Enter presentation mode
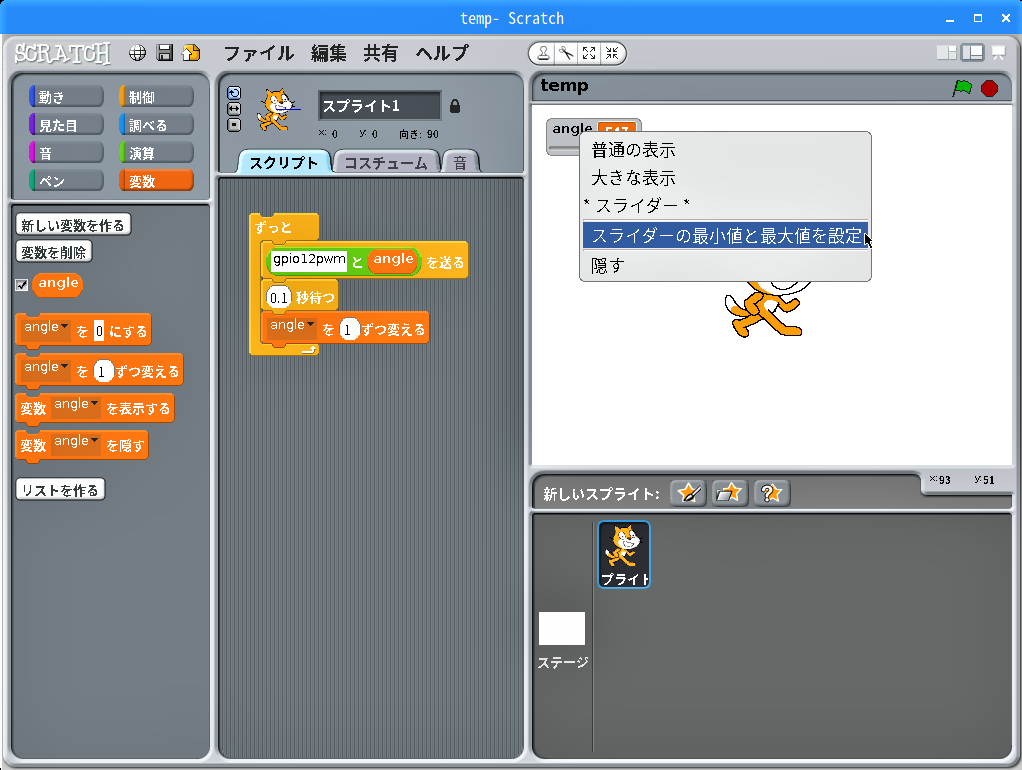The width and height of the screenshot is (1022, 770). tap(999, 53)
